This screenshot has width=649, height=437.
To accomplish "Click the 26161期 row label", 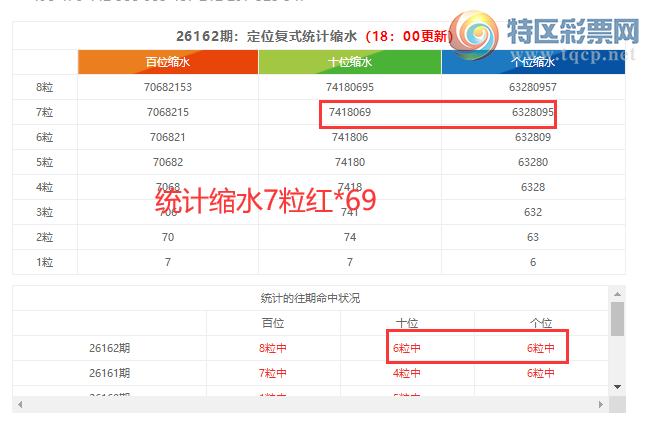I will point(109,373).
